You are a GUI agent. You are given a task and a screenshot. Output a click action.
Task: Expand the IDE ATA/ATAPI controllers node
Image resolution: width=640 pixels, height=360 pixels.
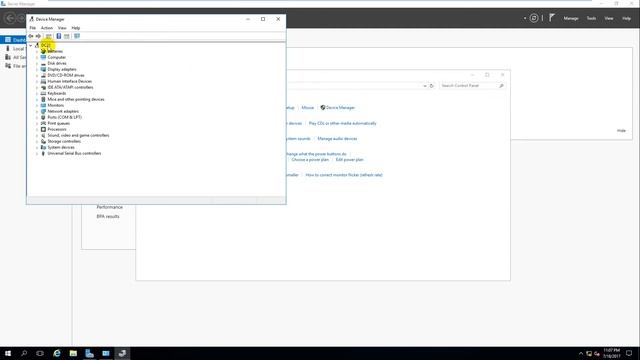(37, 87)
